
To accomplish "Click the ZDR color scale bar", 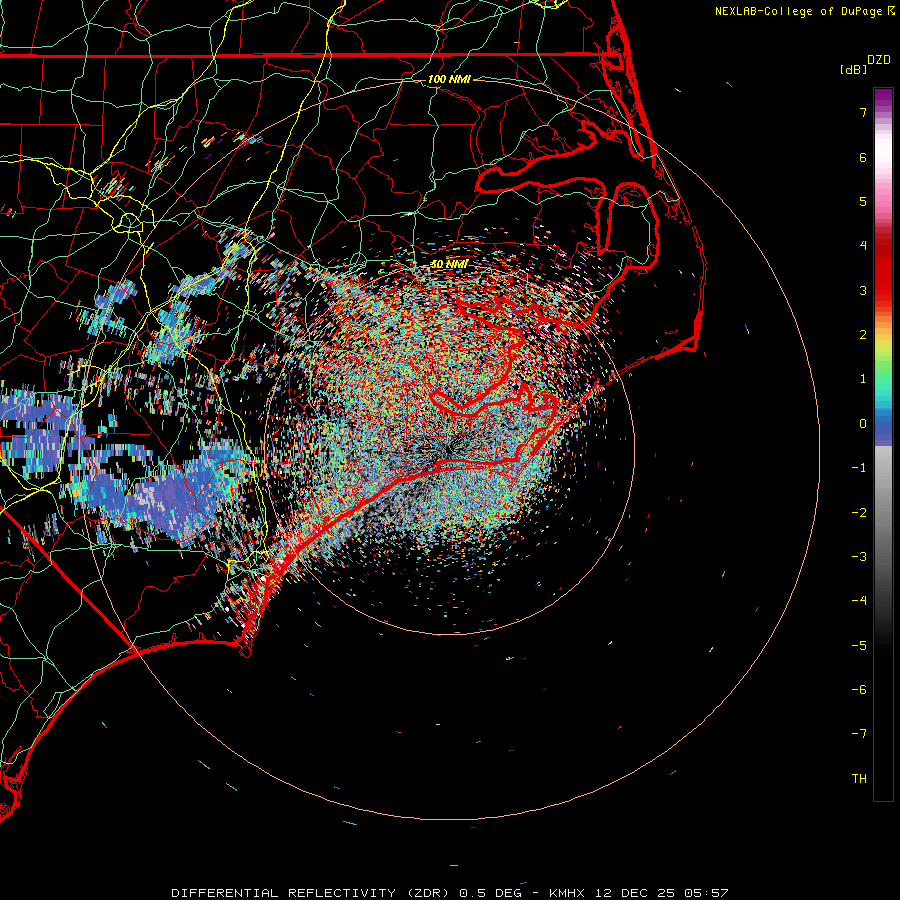I will click(x=883, y=444).
